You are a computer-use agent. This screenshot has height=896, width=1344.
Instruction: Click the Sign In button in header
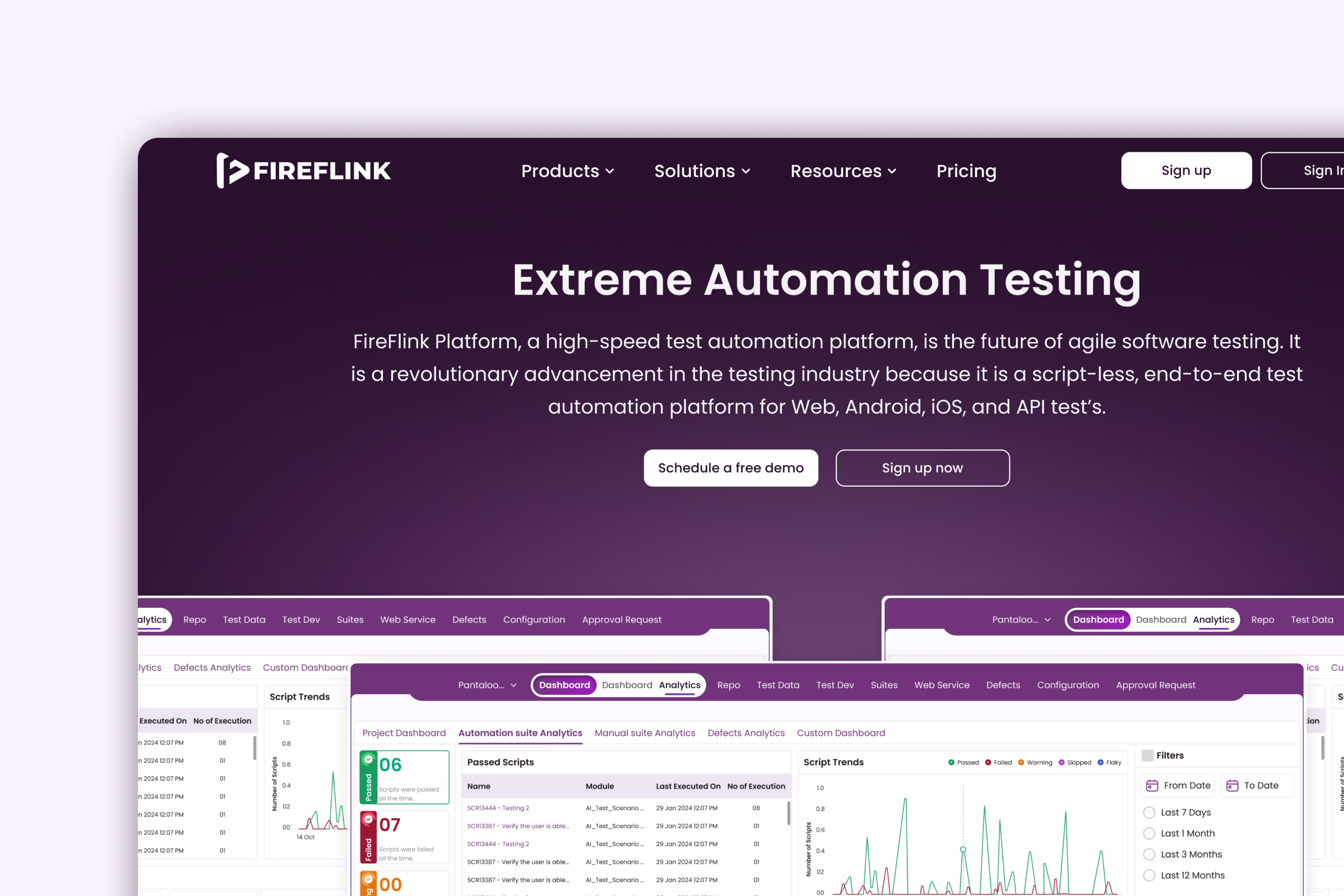pyautogui.click(x=1303, y=170)
